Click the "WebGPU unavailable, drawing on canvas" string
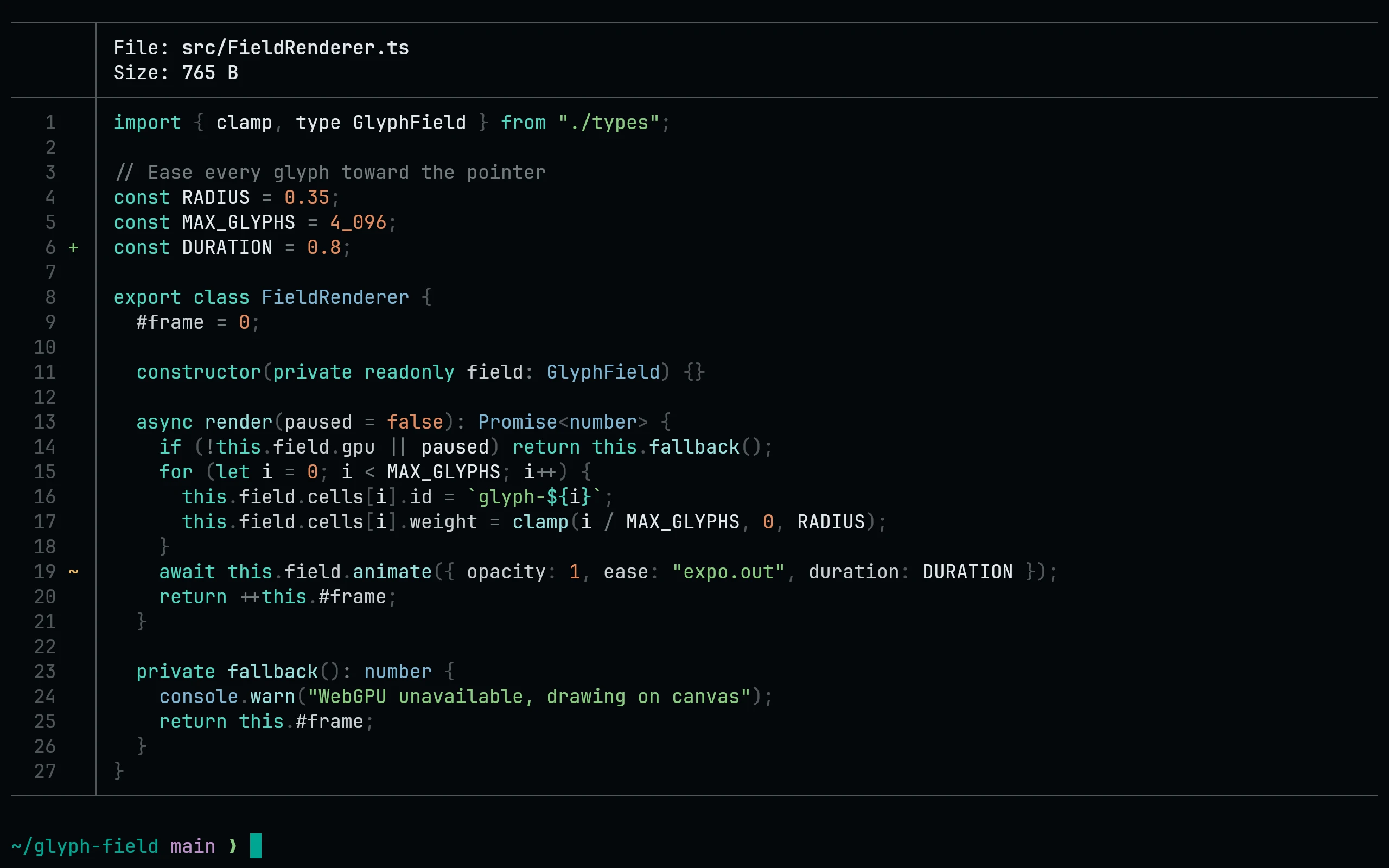The height and width of the screenshot is (868, 1389). (529, 697)
